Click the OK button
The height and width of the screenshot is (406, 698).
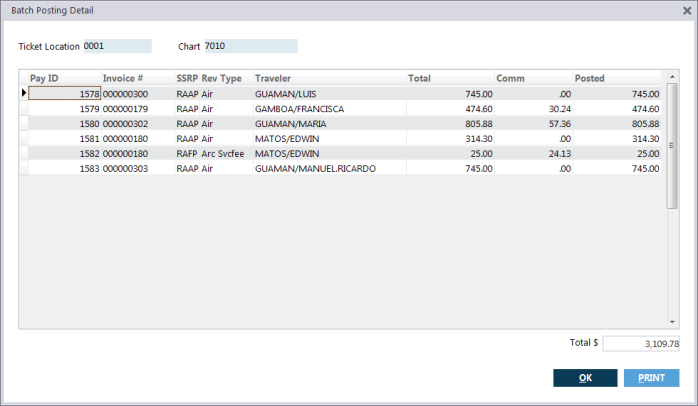585,378
